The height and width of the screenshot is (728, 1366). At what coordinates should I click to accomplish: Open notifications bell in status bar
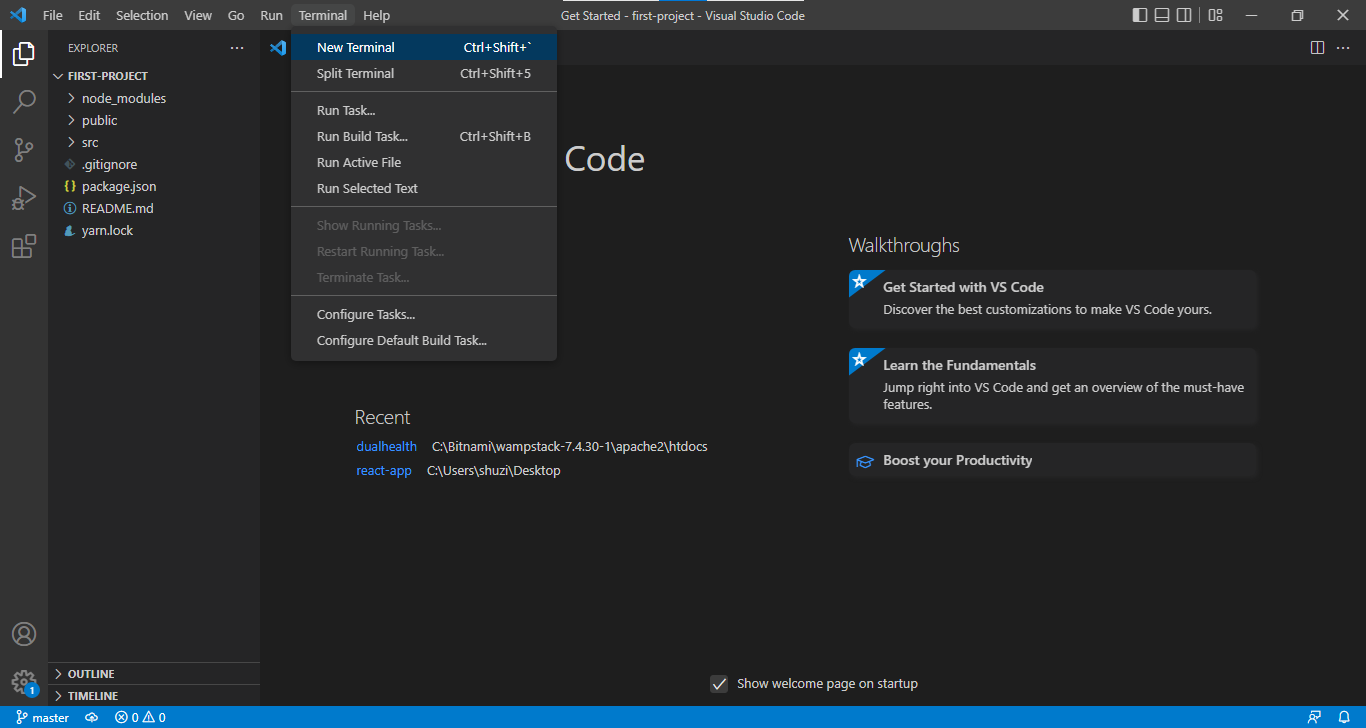point(1344,717)
